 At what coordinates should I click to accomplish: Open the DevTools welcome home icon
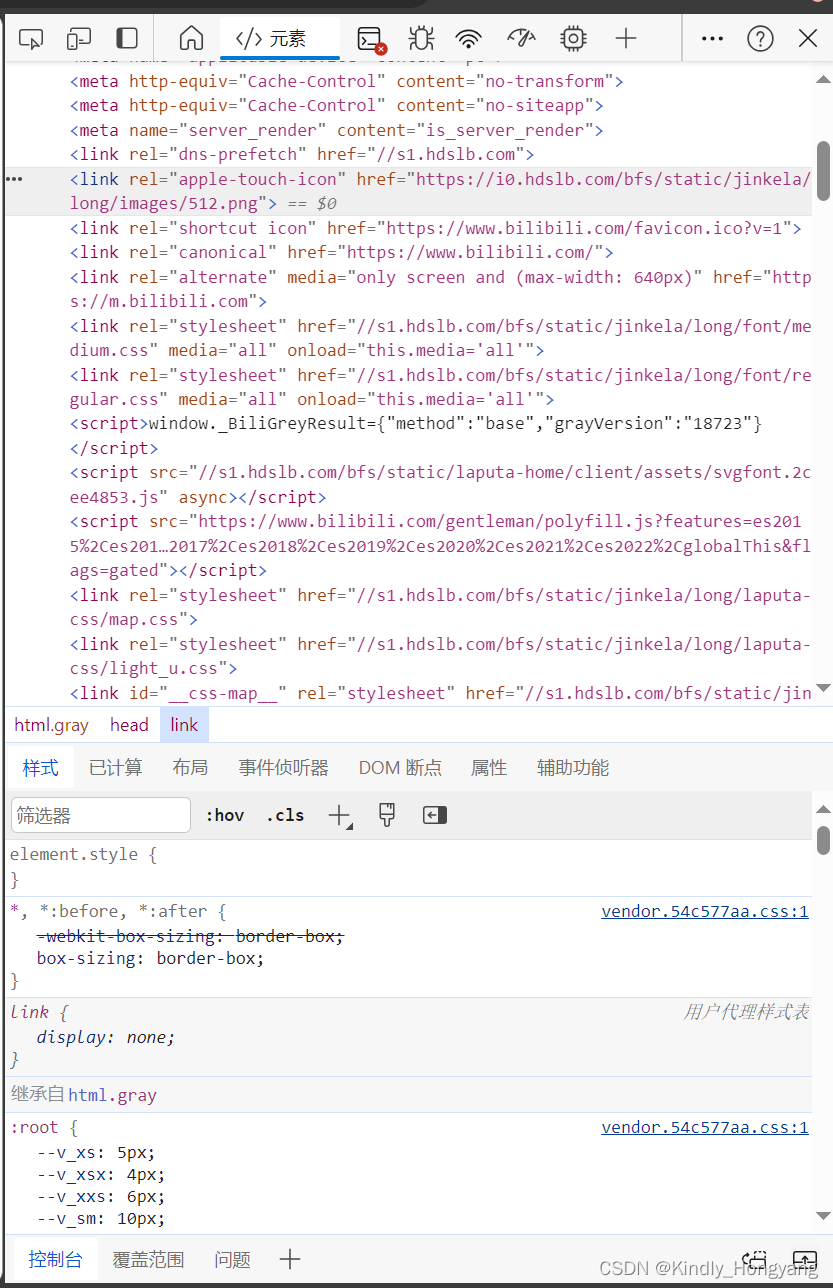(x=191, y=39)
